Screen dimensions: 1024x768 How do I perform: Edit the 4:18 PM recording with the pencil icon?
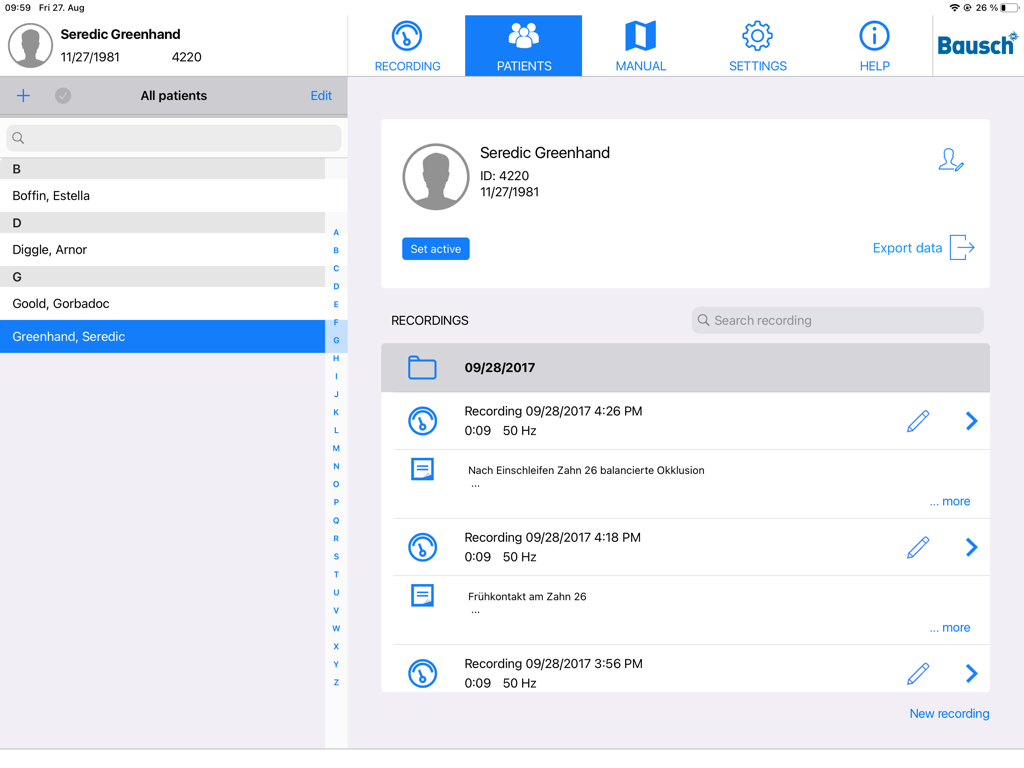click(x=918, y=547)
